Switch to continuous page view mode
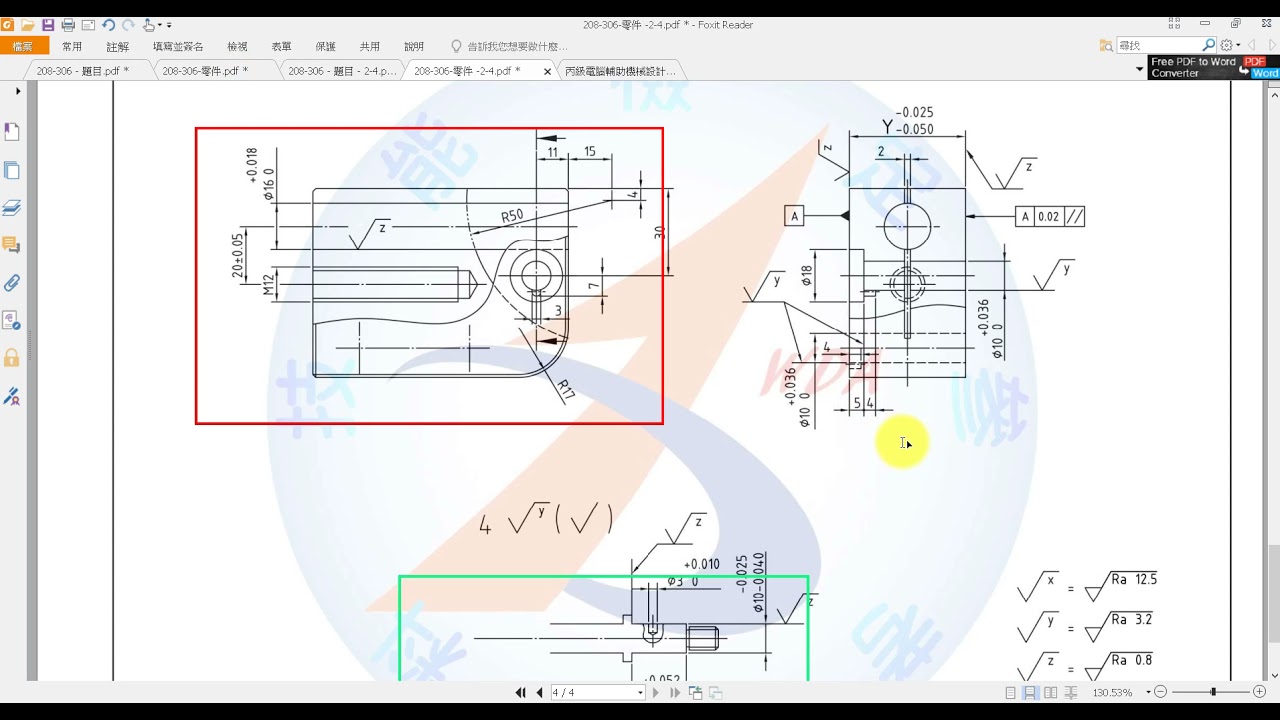 [1029, 692]
